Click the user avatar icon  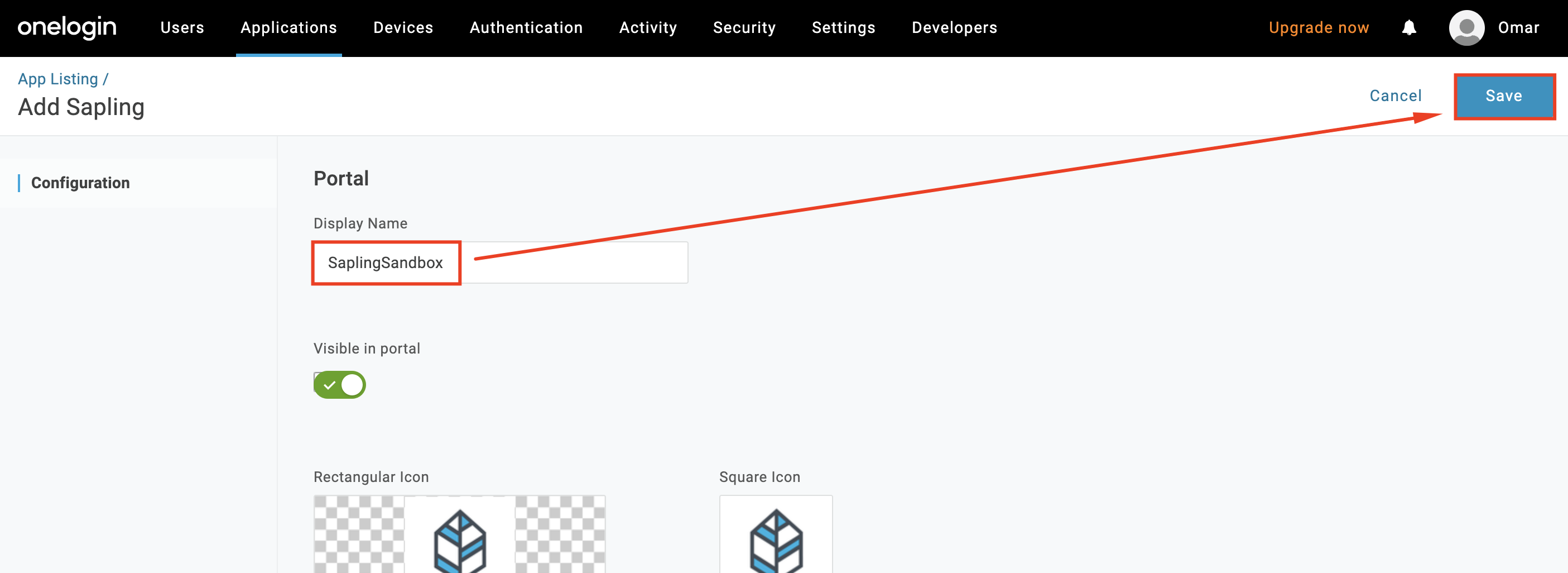point(1466,27)
